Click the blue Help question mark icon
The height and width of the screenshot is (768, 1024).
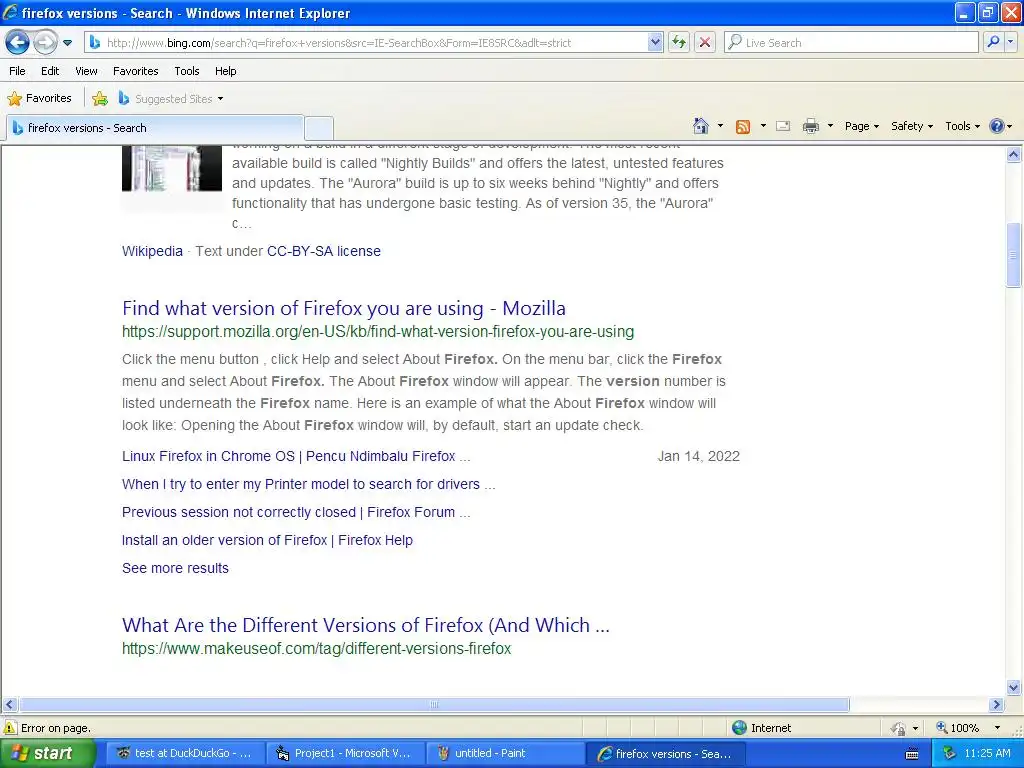[997, 126]
